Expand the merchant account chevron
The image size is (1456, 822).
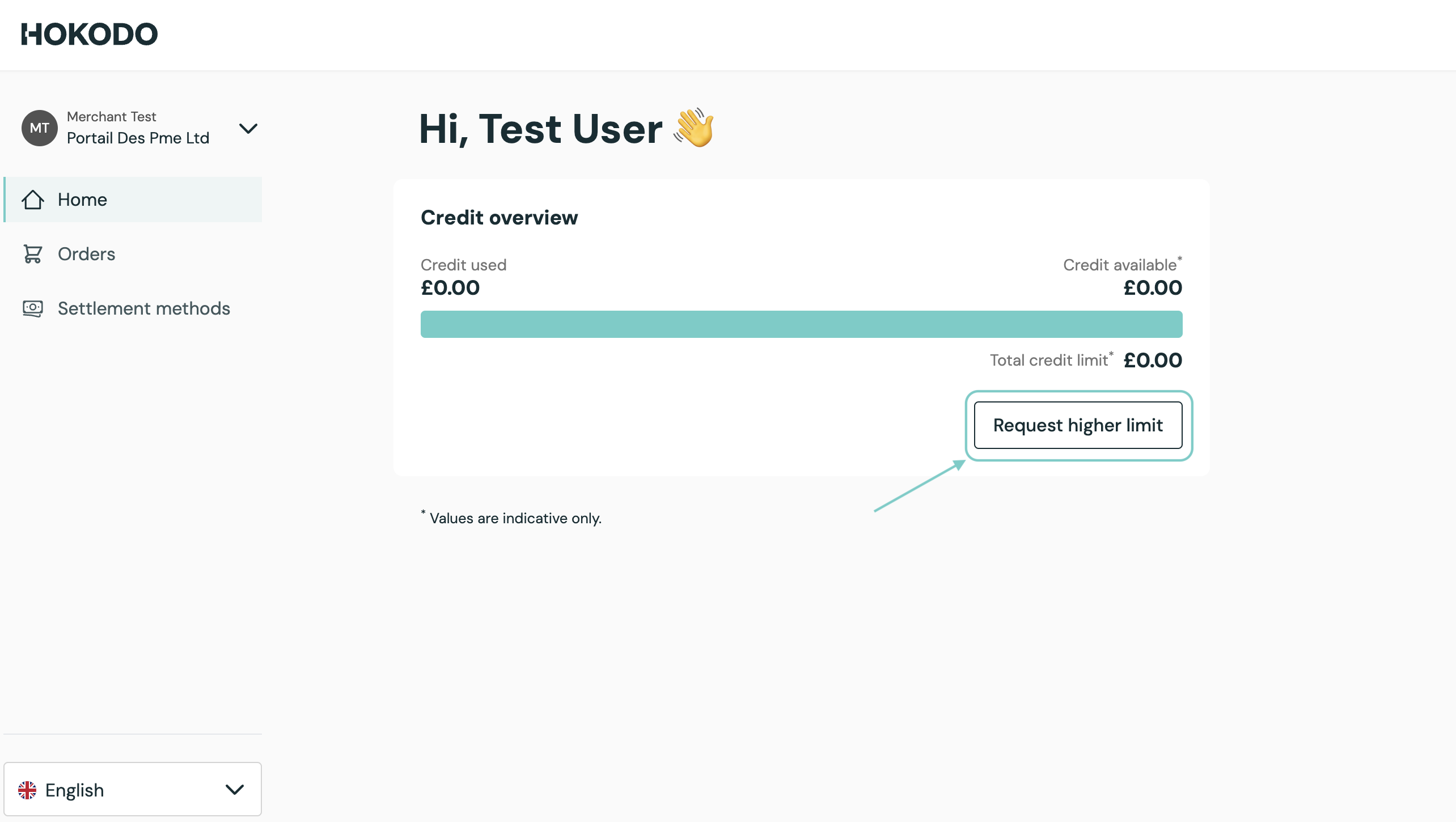coord(248,128)
